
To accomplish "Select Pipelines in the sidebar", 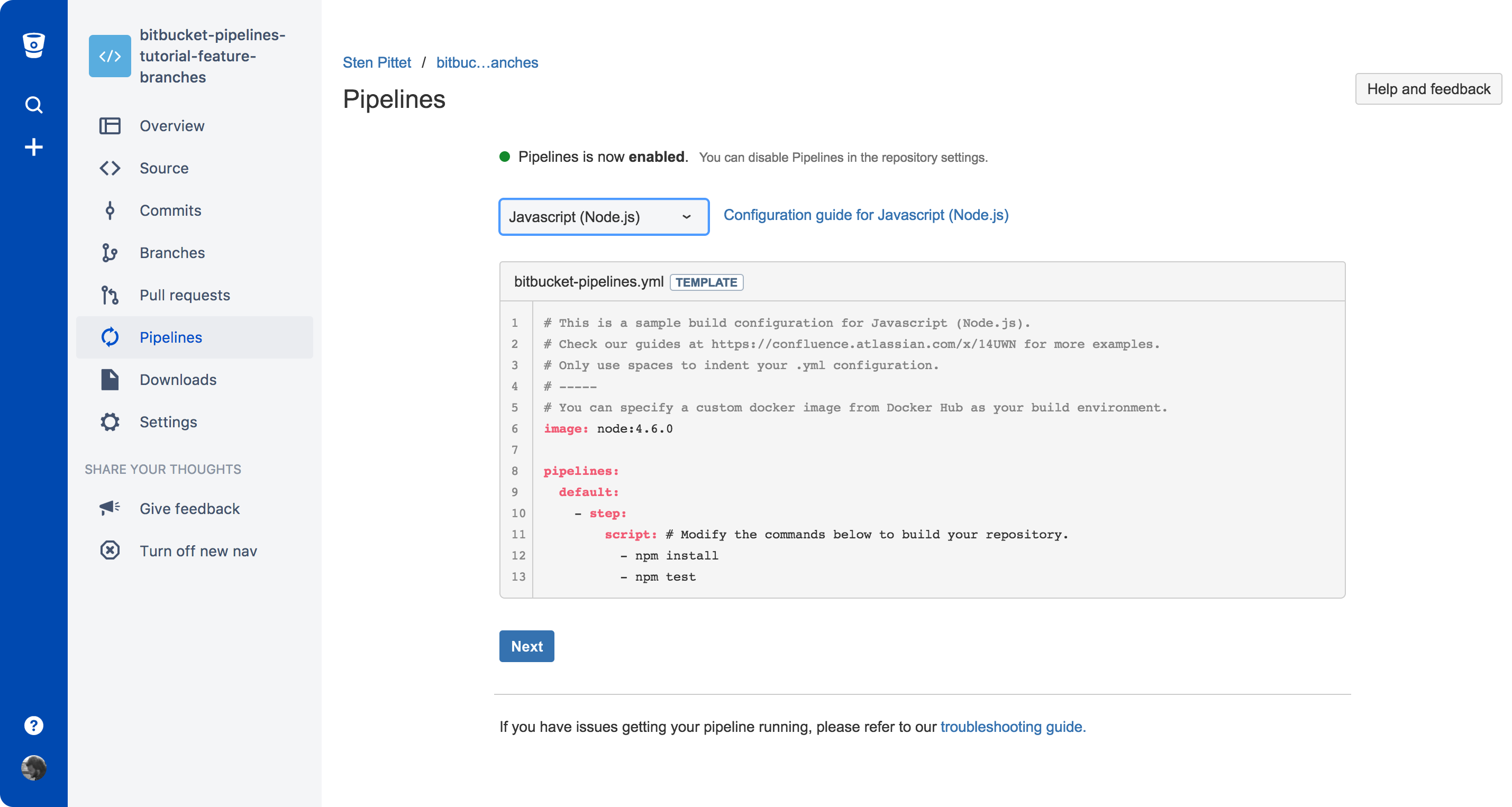I will 170,337.
